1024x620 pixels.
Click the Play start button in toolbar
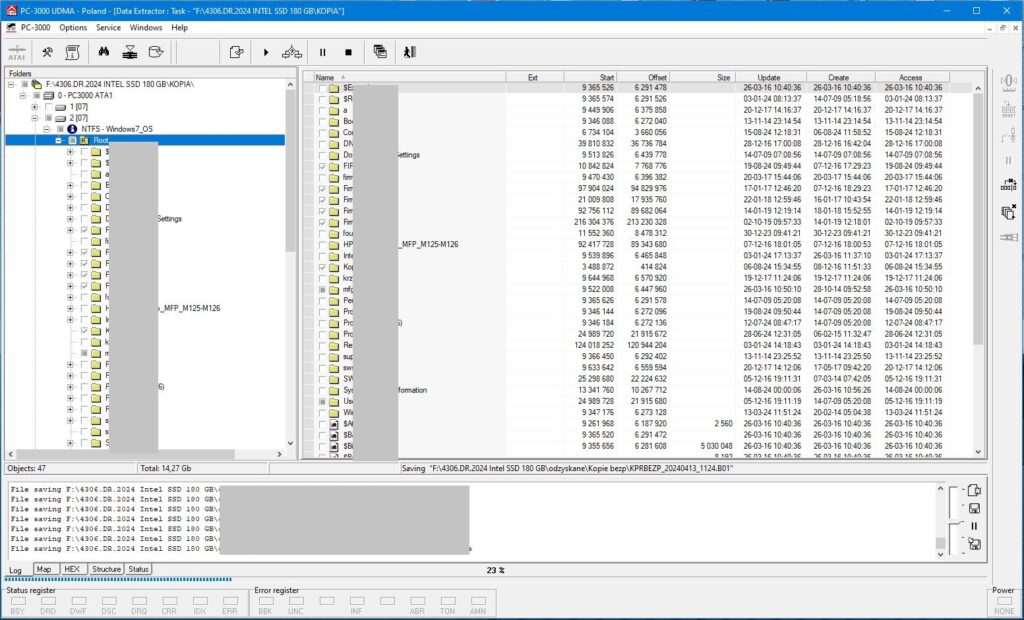pos(266,52)
